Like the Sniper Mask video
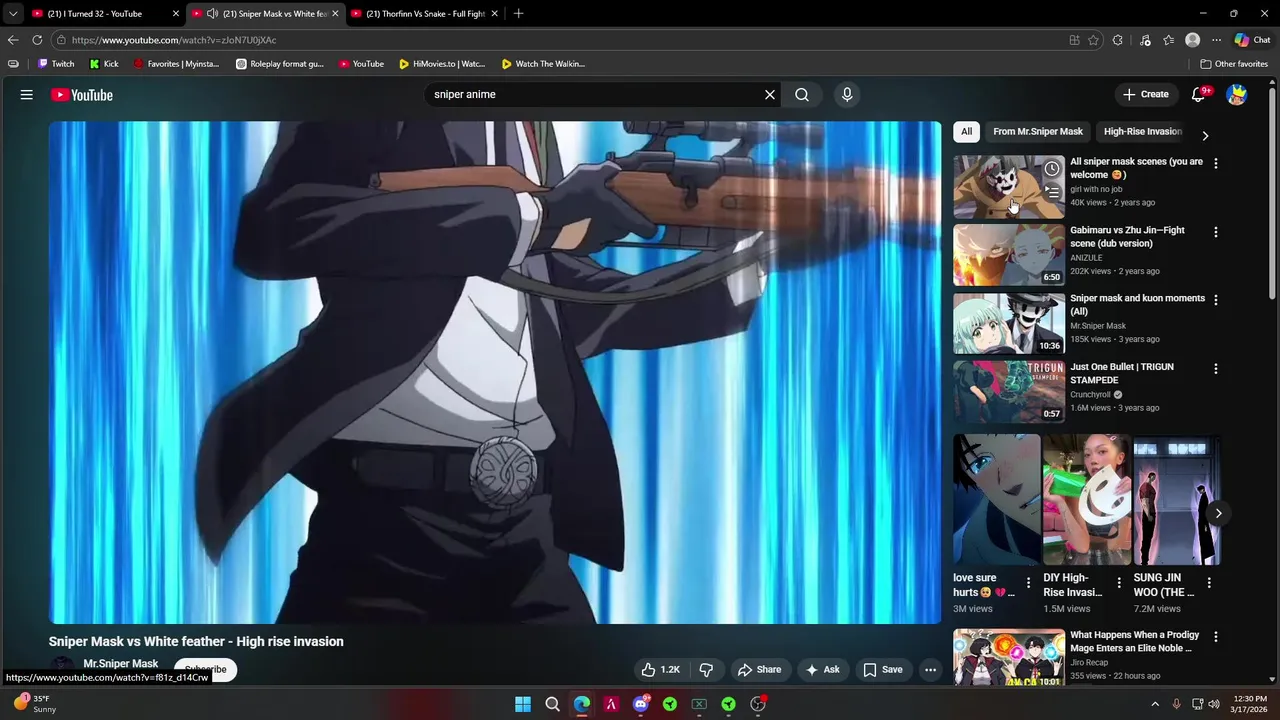Screen dimensions: 1280x720 660,670
